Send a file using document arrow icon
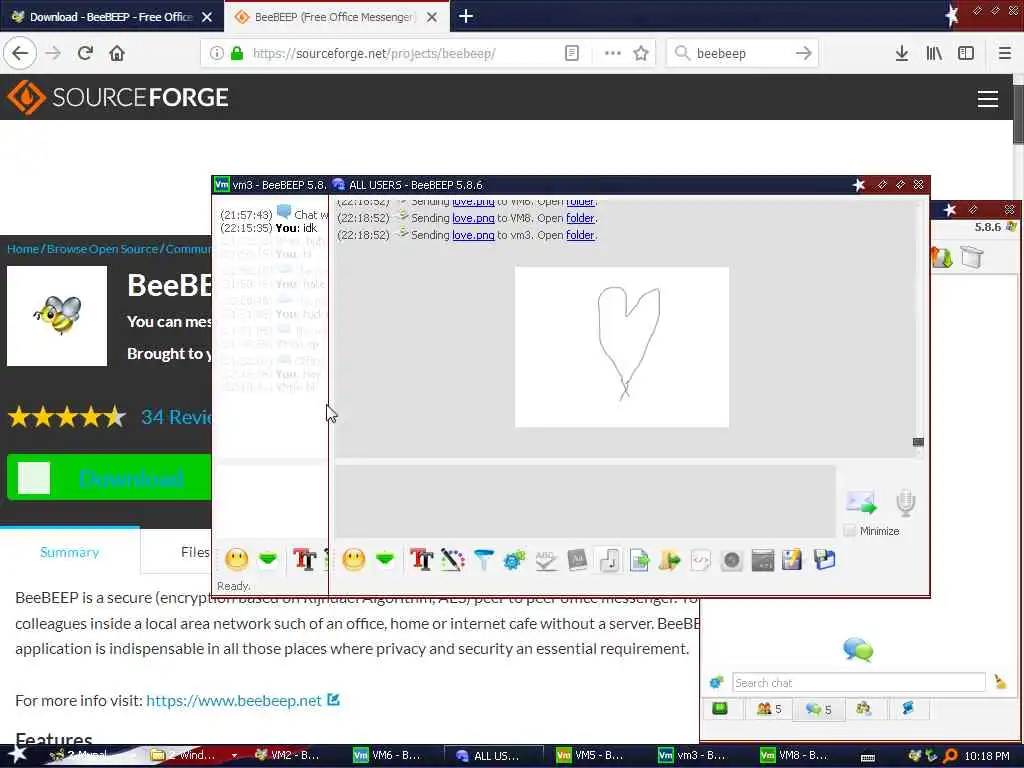1024x768 pixels. click(639, 560)
